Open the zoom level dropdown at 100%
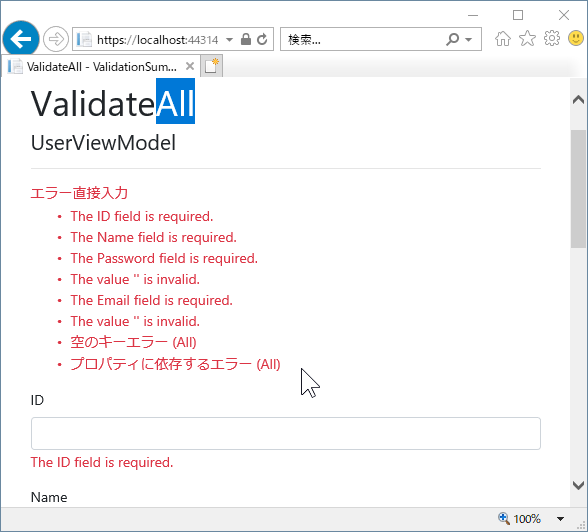The image size is (588, 532). [x=560, y=519]
